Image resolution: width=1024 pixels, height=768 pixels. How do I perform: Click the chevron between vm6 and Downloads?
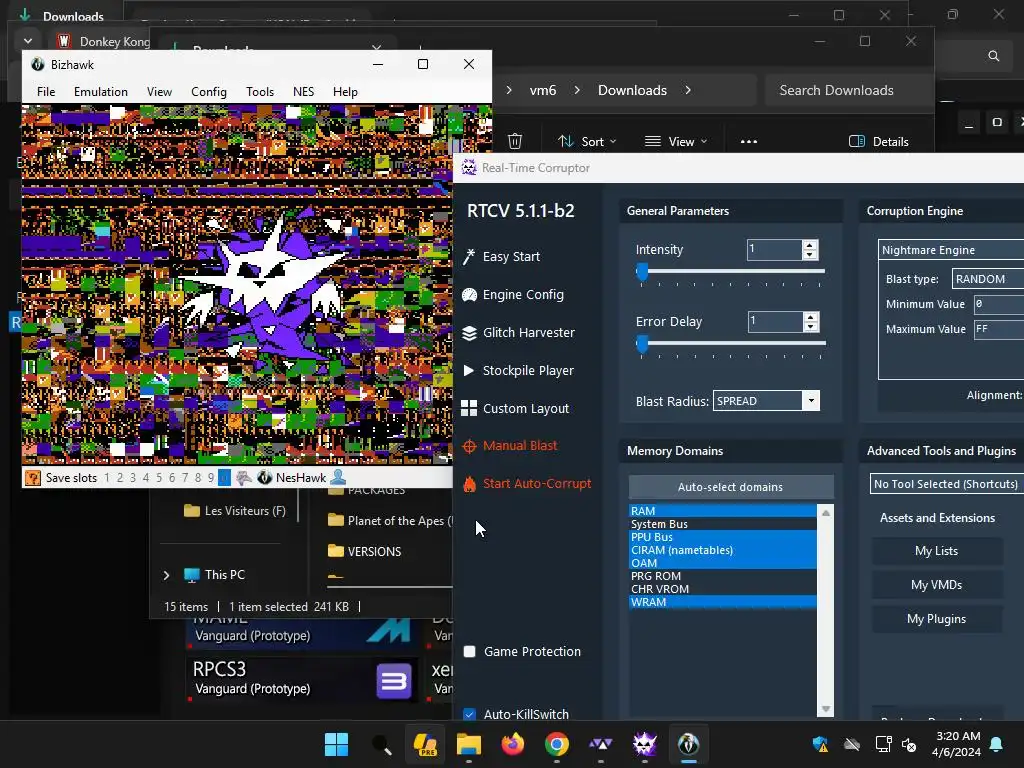pyautogui.click(x=577, y=90)
